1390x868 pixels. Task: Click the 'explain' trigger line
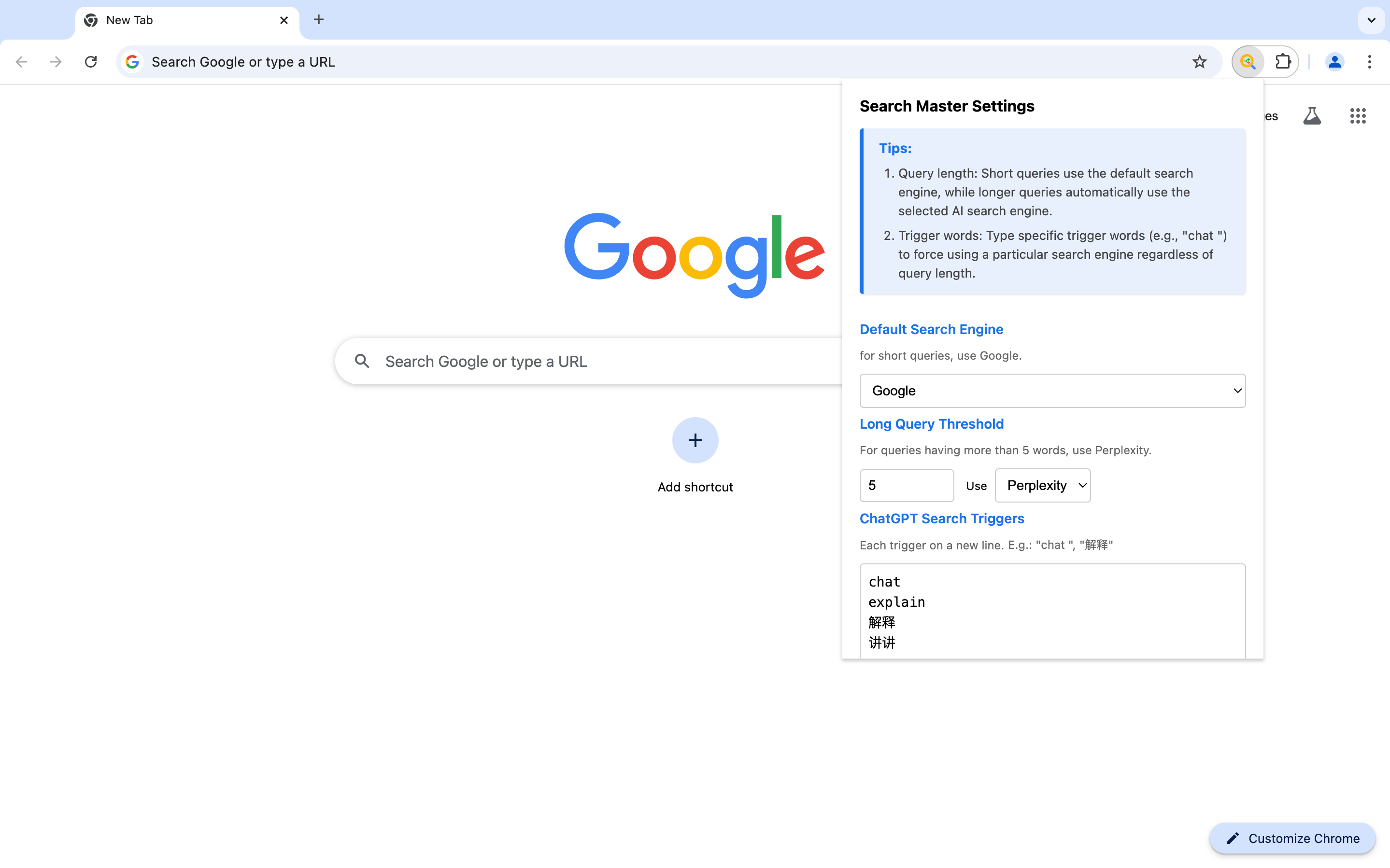[897, 602]
